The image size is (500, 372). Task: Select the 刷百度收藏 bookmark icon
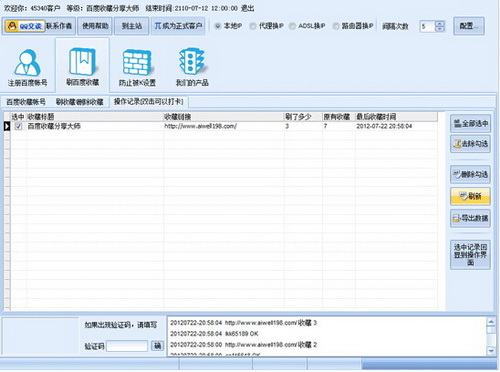coord(82,66)
